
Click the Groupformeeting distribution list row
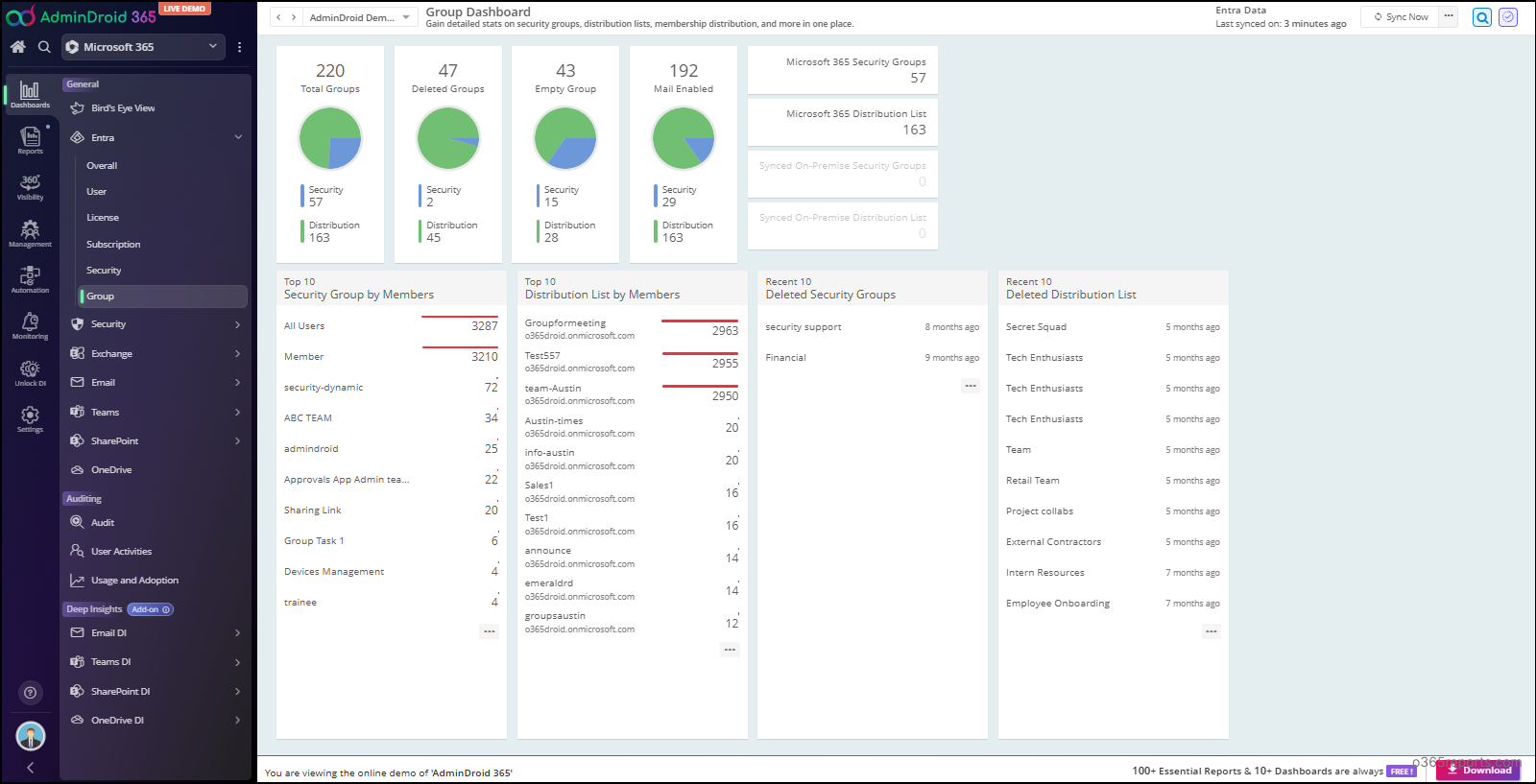tap(632, 329)
